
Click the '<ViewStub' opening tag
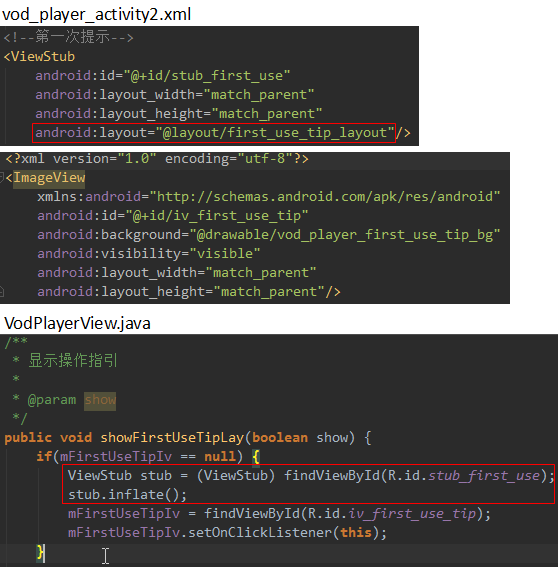[39, 57]
